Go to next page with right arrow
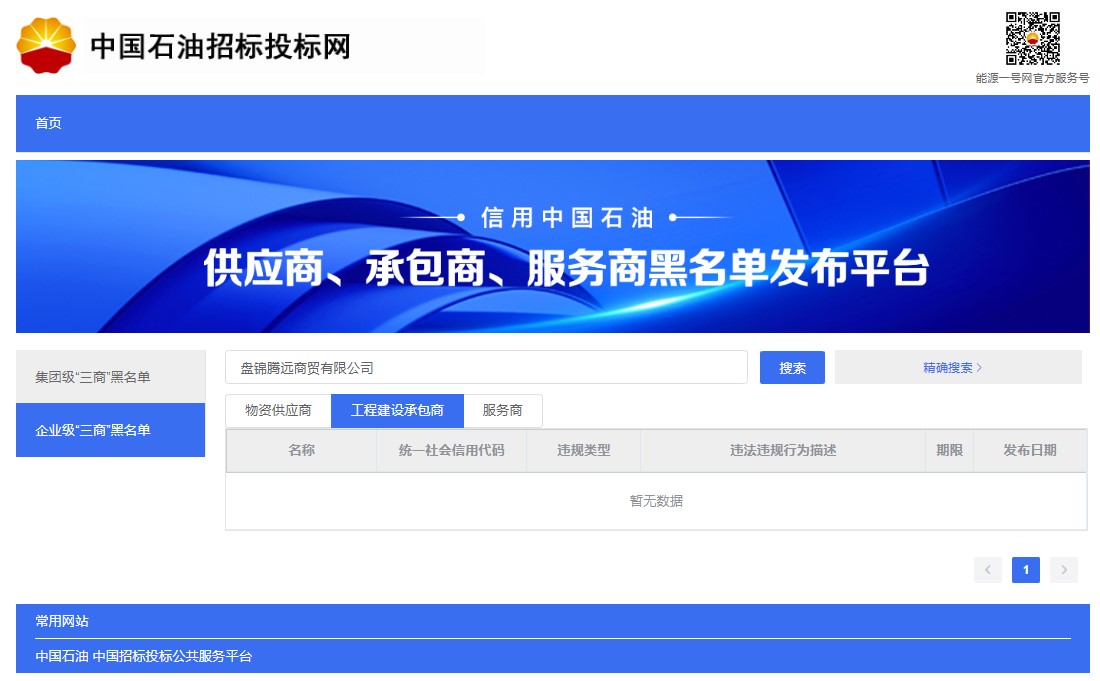This screenshot has height=681, width=1100. point(1064,569)
